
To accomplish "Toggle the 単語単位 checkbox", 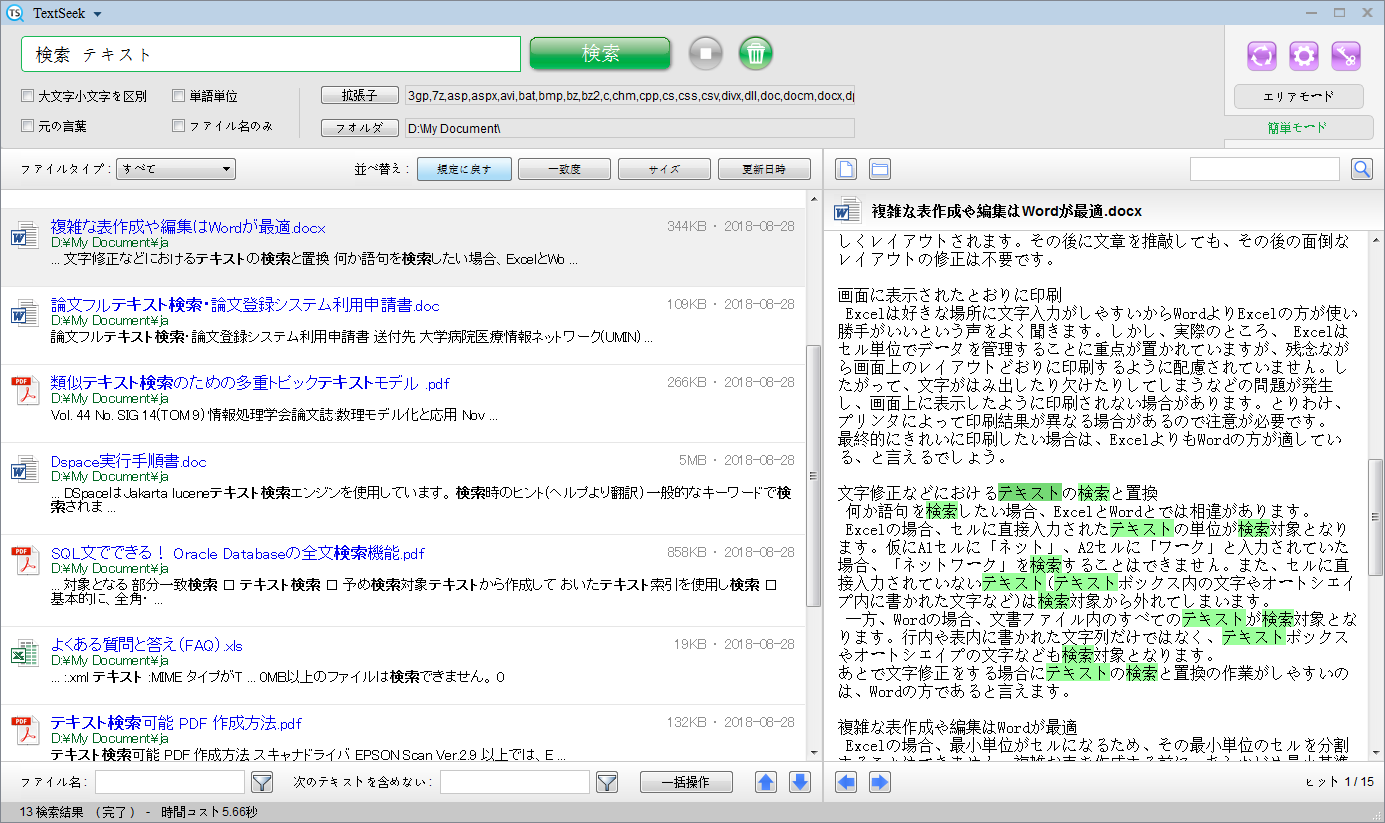I will pyautogui.click(x=179, y=97).
